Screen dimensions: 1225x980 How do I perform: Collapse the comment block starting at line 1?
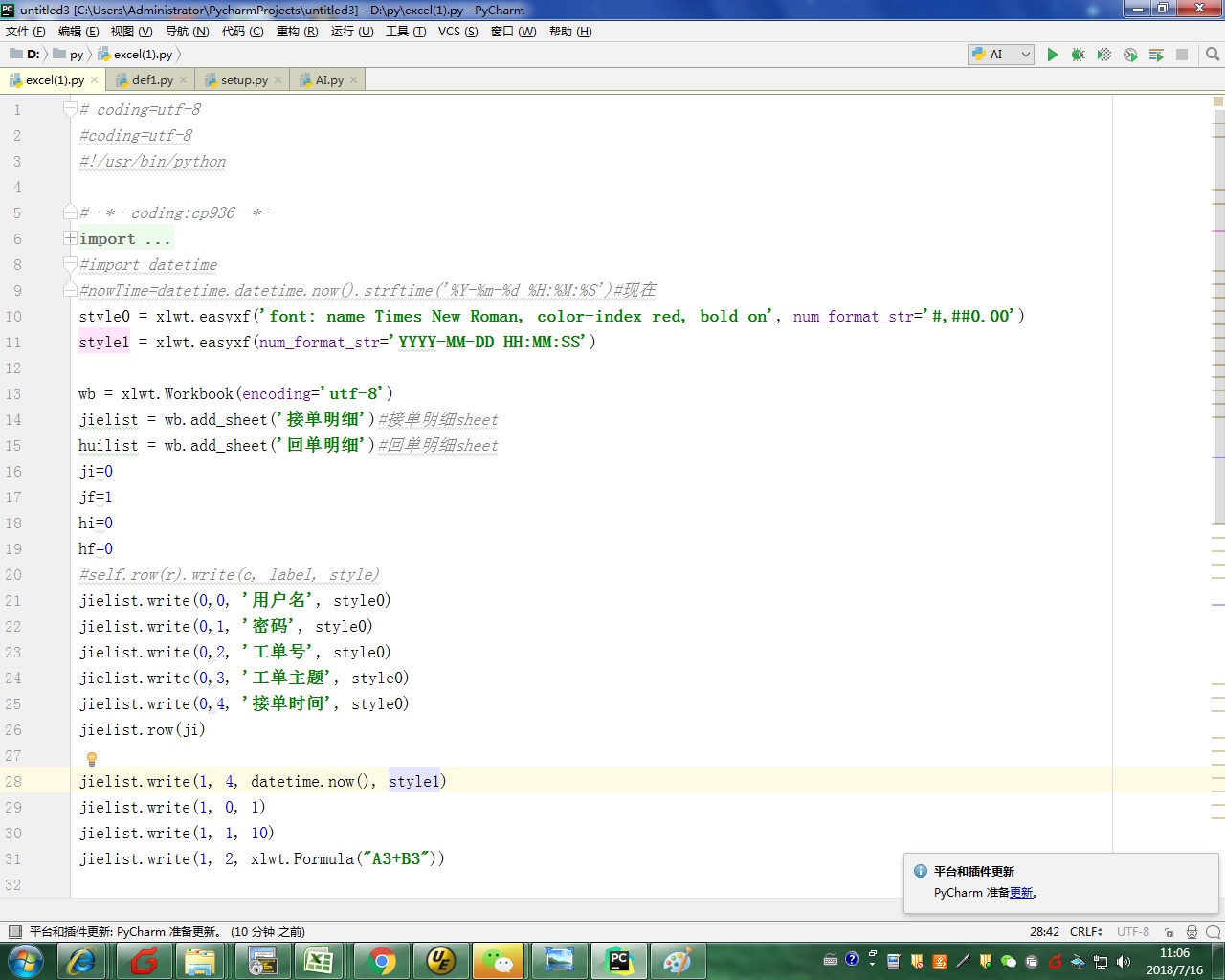point(70,108)
